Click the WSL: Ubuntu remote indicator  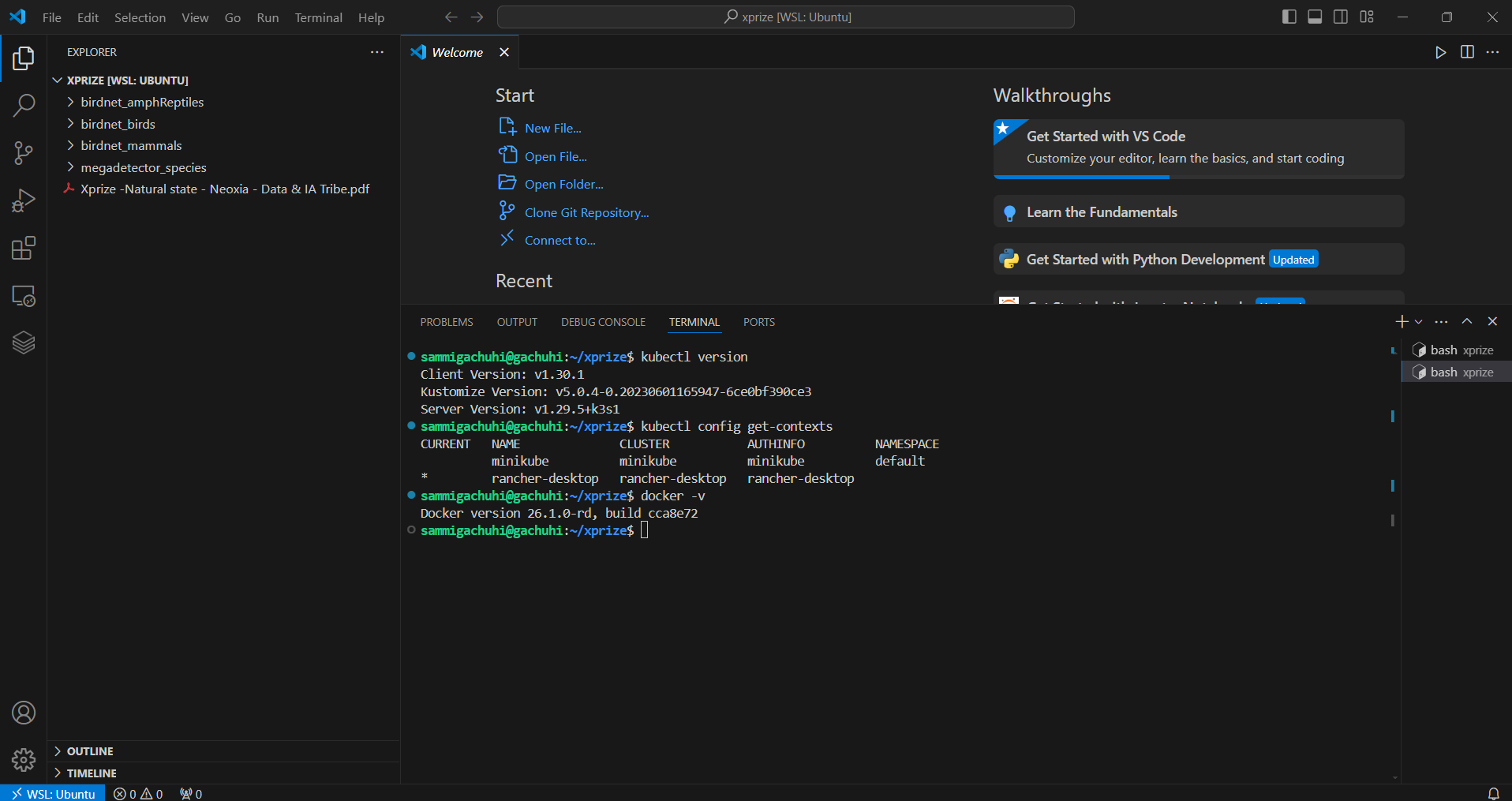click(53, 793)
